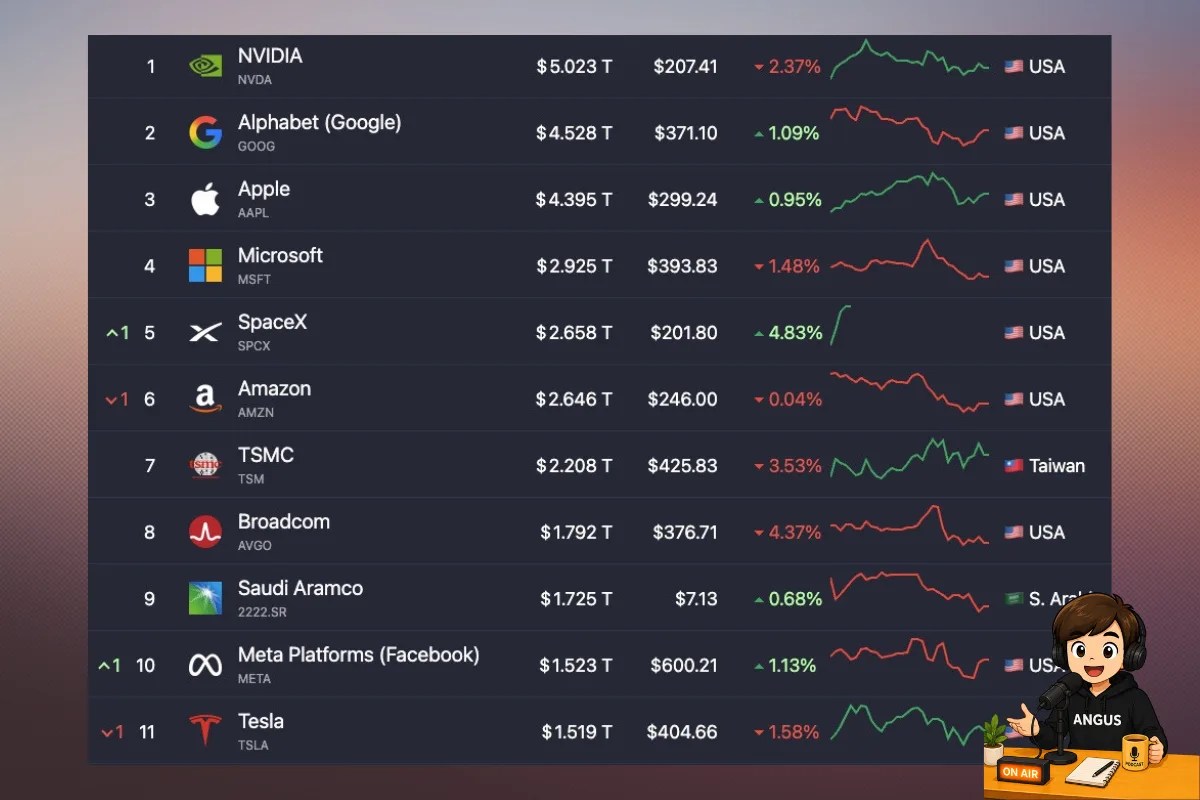Open the TSMC company link
The width and height of the screenshot is (1200, 800).
coord(266,455)
